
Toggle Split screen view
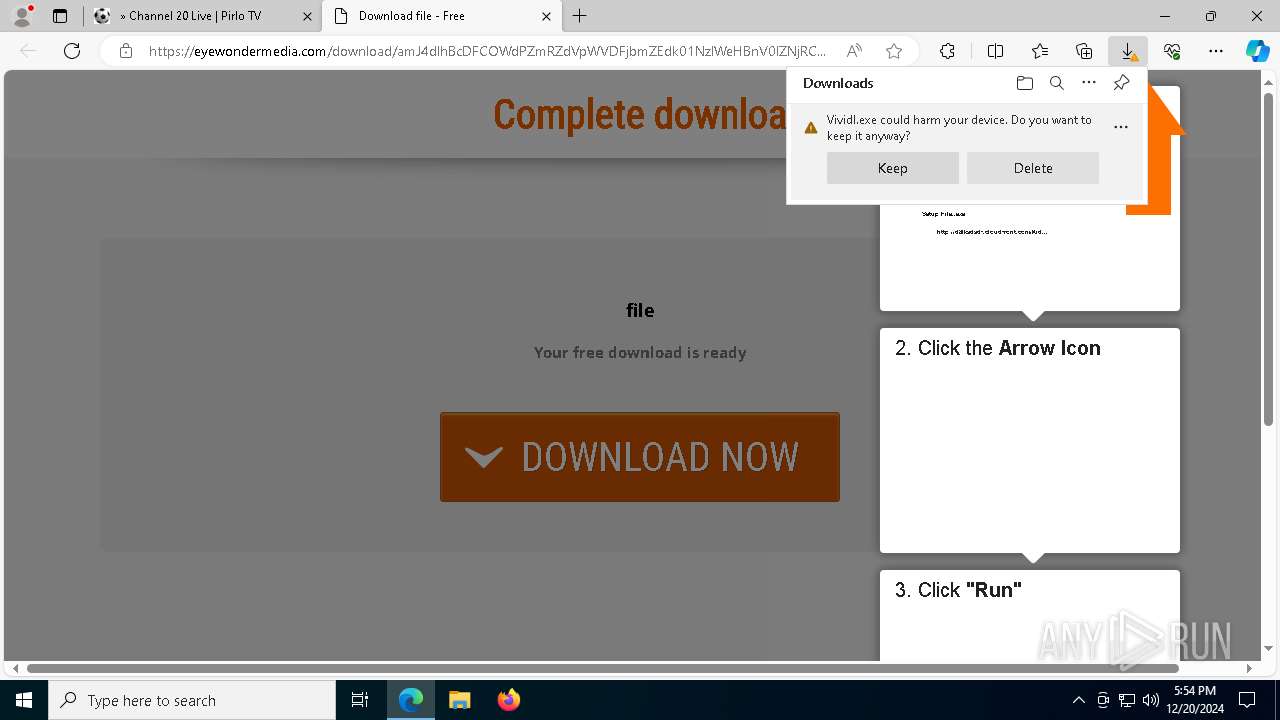click(x=995, y=51)
